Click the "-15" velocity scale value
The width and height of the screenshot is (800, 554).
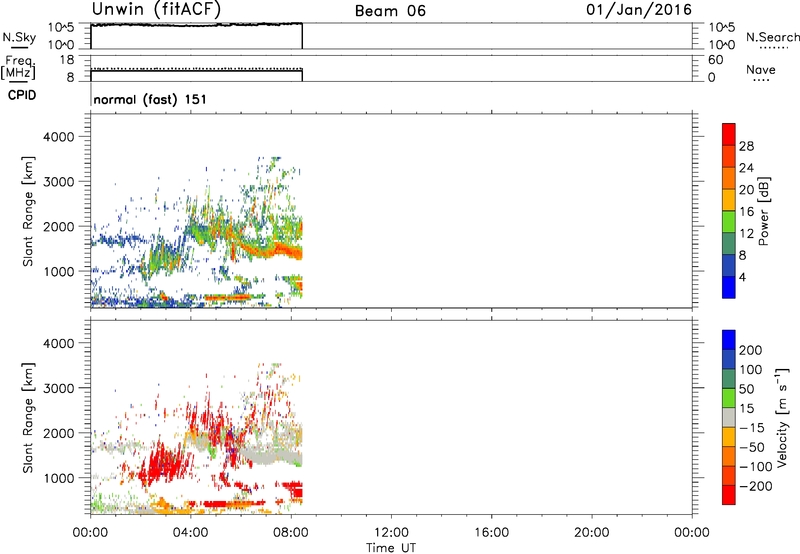tap(752, 428)
